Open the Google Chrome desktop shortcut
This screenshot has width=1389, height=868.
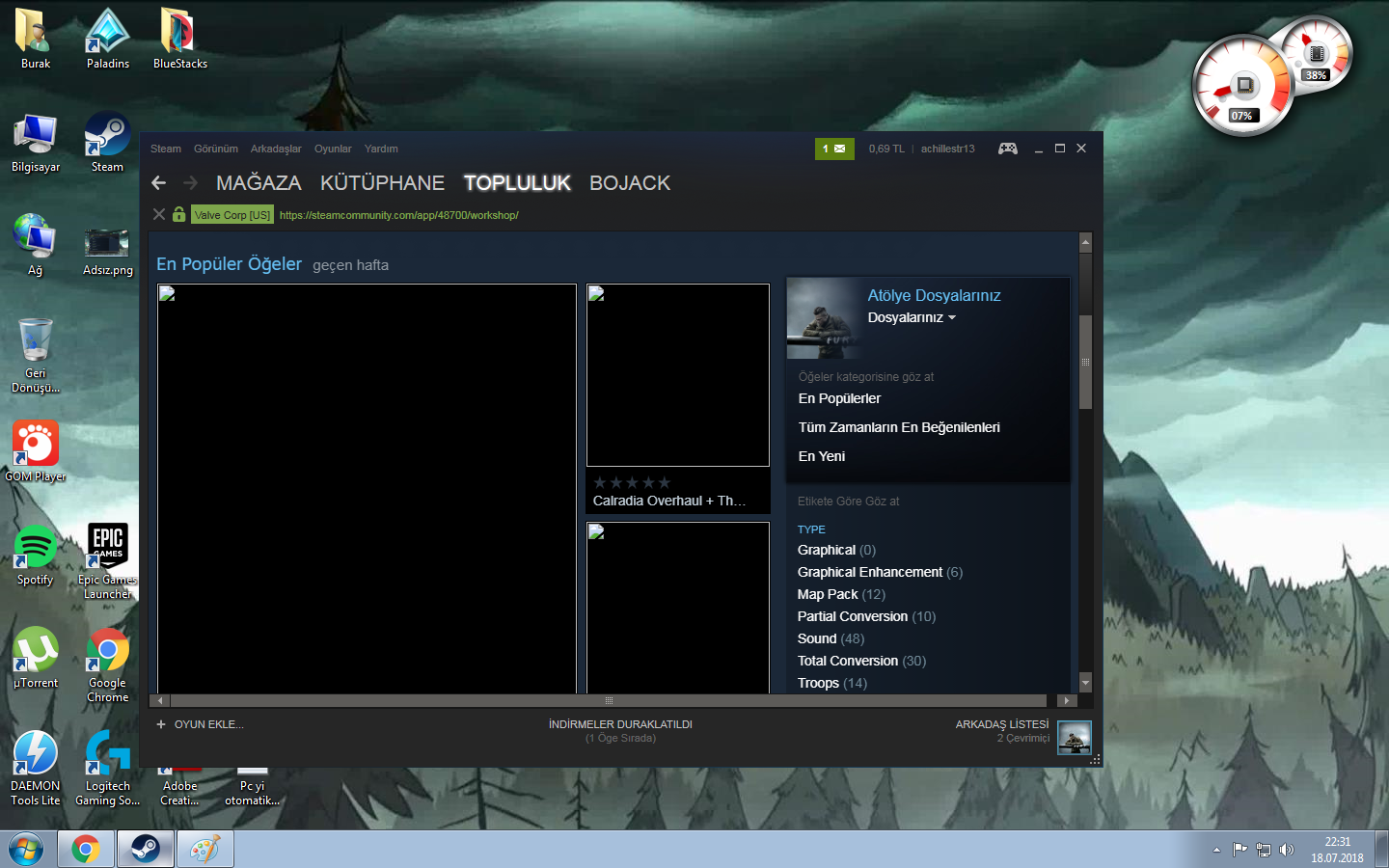click(x=108, y=665)
